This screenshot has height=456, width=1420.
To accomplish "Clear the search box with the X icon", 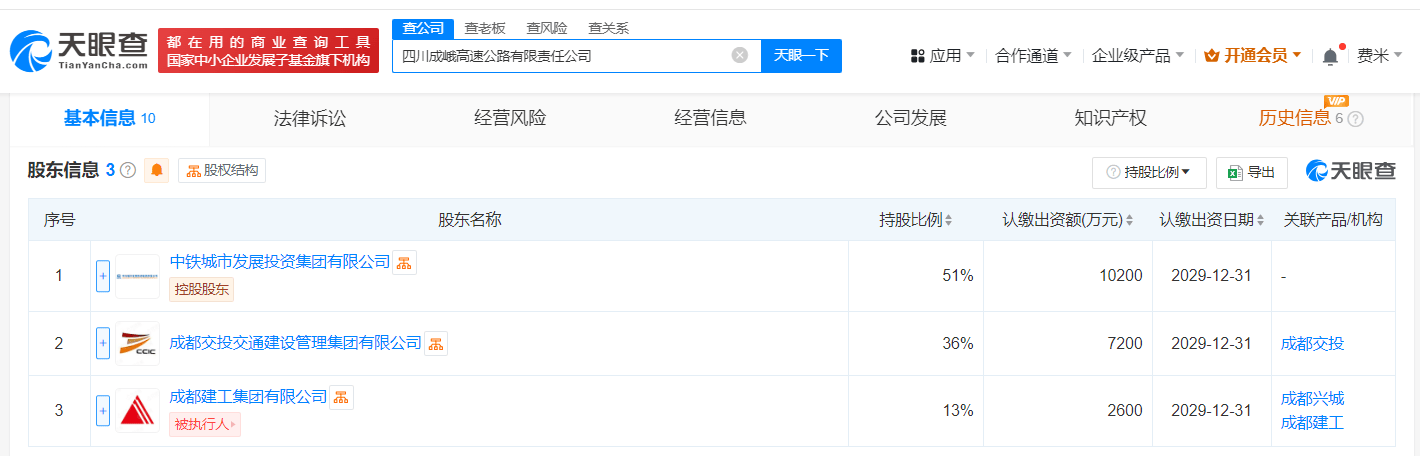I will coord(740,55).
